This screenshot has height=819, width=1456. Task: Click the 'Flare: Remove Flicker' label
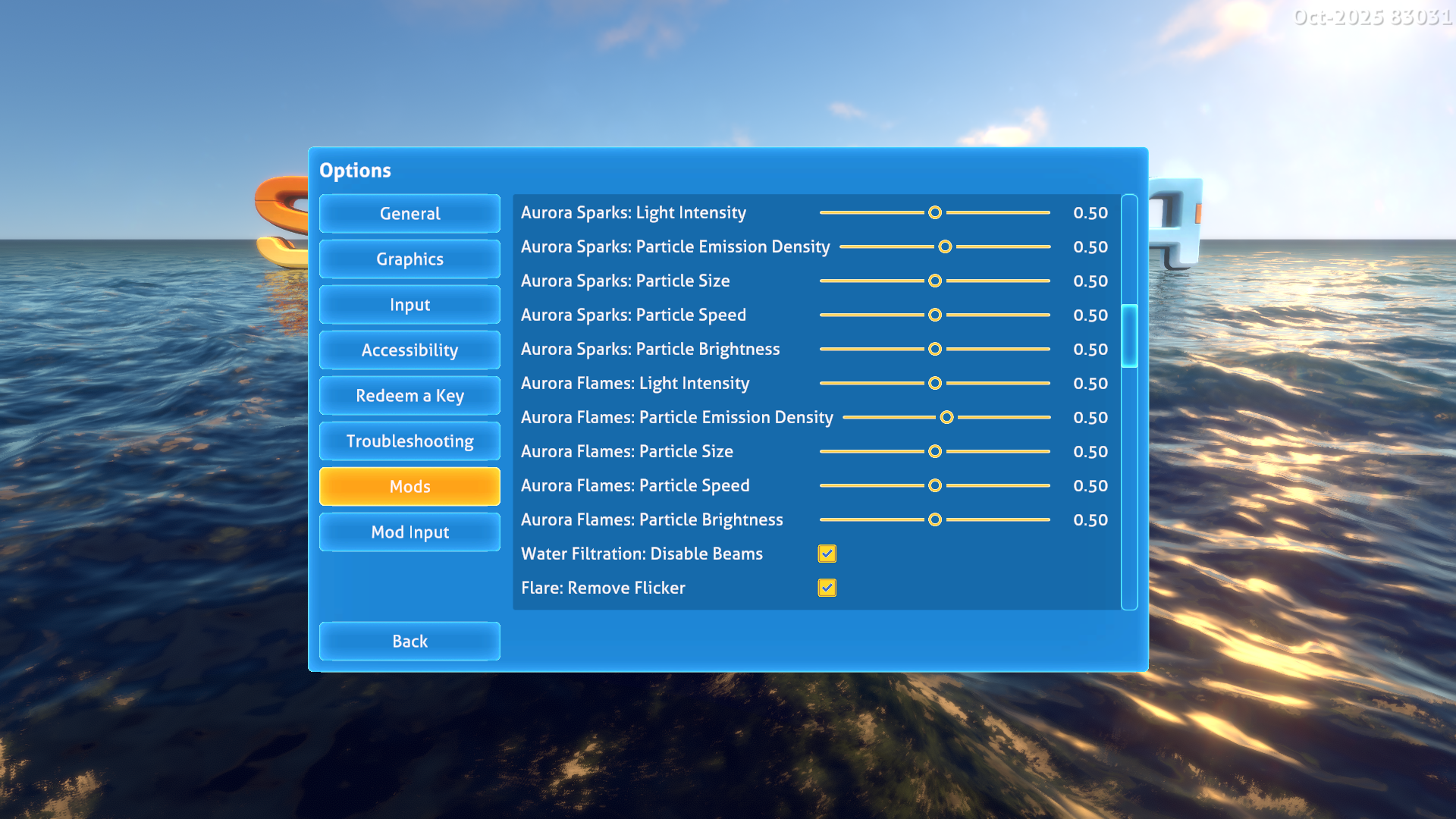pyautogui.click(x=603, y=588)
